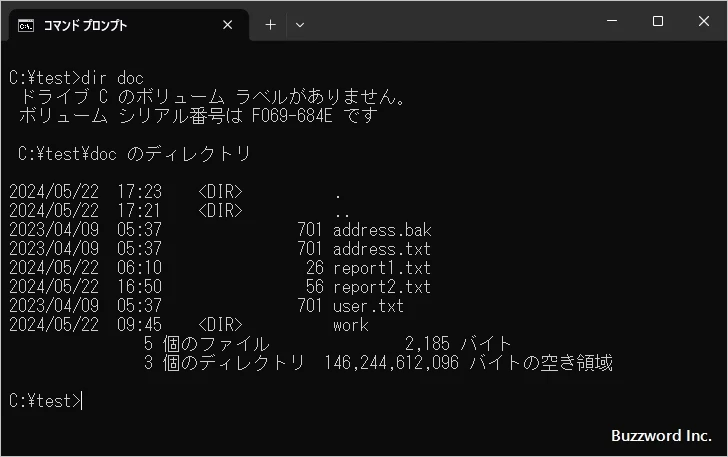The height and width of the screenshot is (457, 728).
Task: Click the address.bak file name
Action: point(382,230)
